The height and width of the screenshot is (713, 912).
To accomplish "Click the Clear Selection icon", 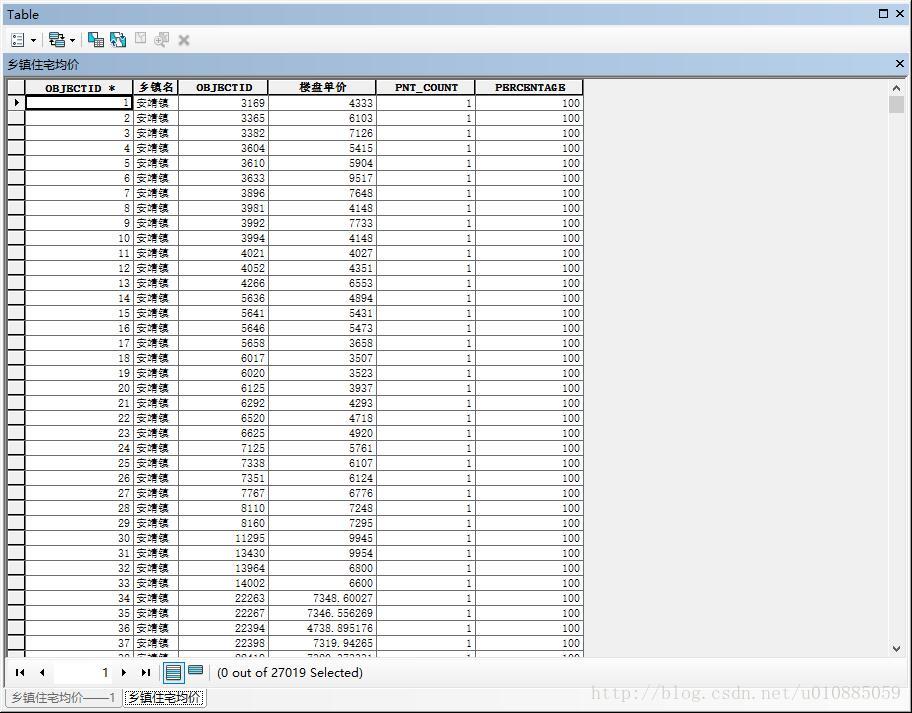I will [x=140, y=38].
